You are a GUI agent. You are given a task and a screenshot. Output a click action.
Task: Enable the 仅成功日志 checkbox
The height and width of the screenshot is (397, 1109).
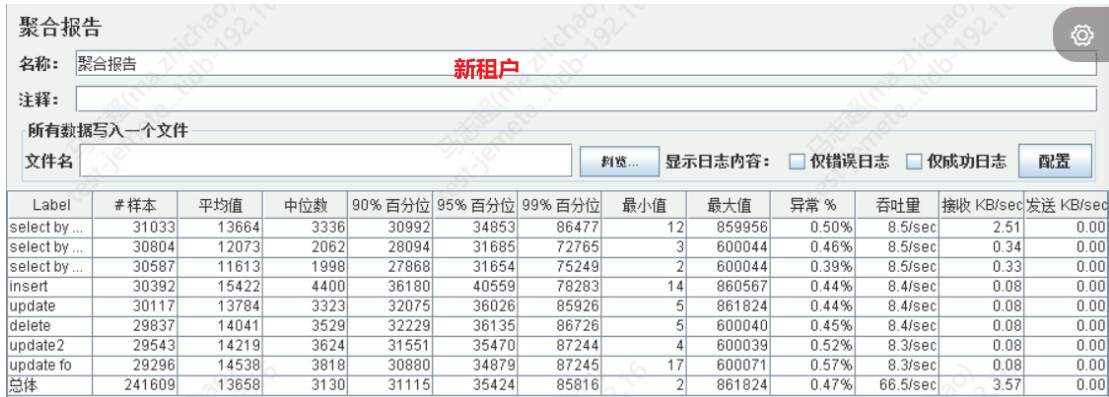tap(915, 162)
